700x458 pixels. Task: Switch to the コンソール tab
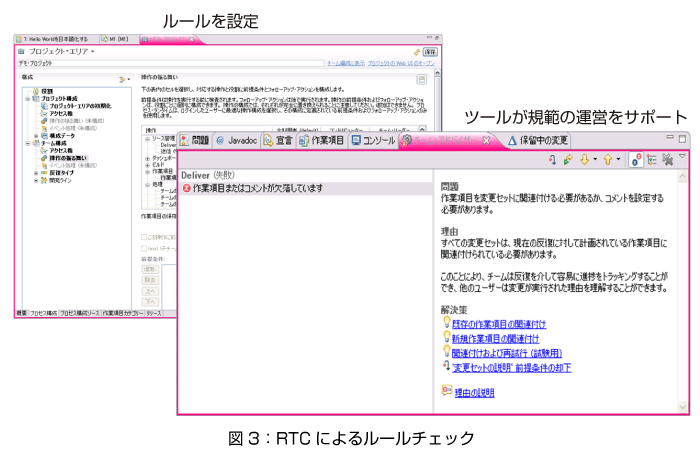[x=373, y=141]
